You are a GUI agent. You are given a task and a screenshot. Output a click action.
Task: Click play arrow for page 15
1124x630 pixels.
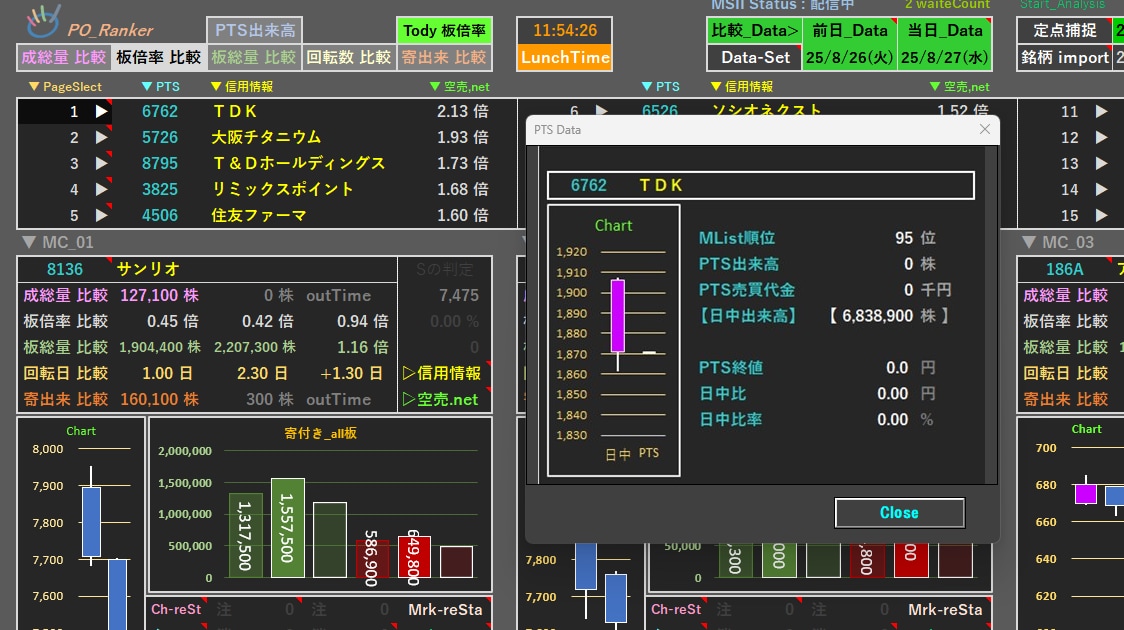coord(1101,215)
